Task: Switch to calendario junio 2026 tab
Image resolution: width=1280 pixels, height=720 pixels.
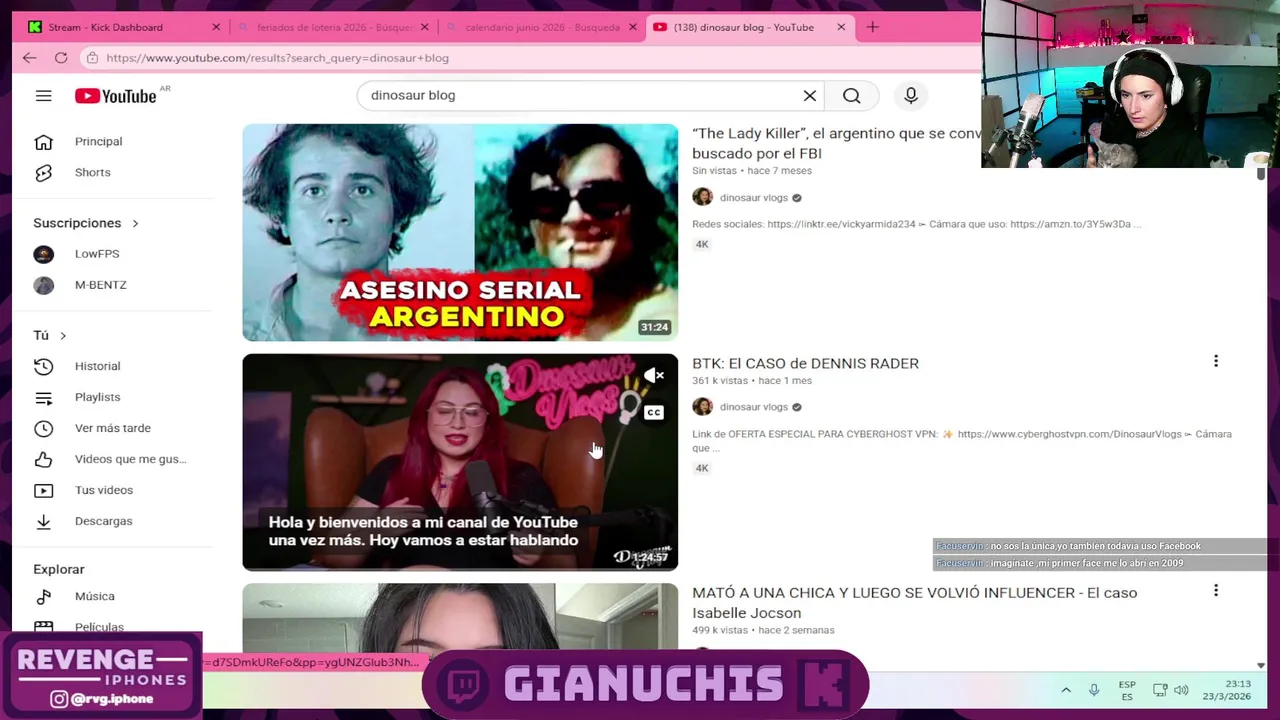Action: (542, 27)
